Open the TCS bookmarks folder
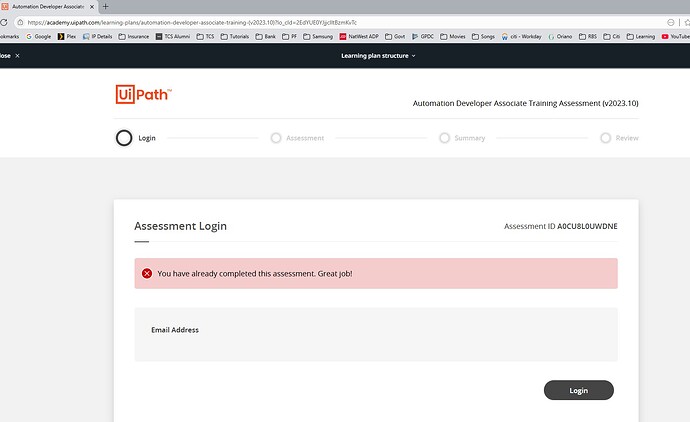The height and width of the screenshot is (422, 690). tap(205, 37)
